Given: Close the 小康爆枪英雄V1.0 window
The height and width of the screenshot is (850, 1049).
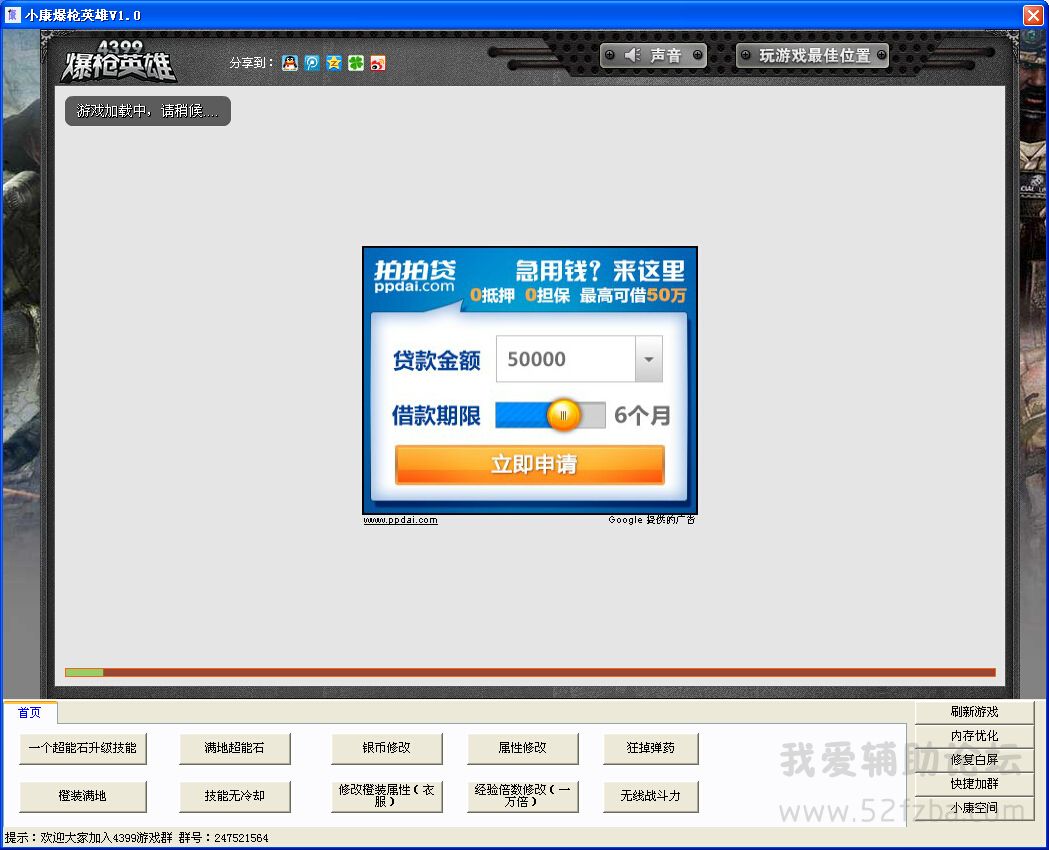Looking at the screenshot, I should [x=1033, y=15].
